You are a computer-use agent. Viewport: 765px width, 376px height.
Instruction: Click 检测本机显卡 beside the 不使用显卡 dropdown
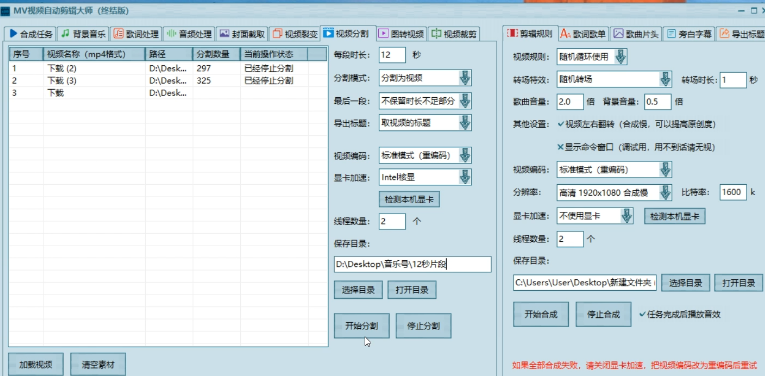(675, 216)
